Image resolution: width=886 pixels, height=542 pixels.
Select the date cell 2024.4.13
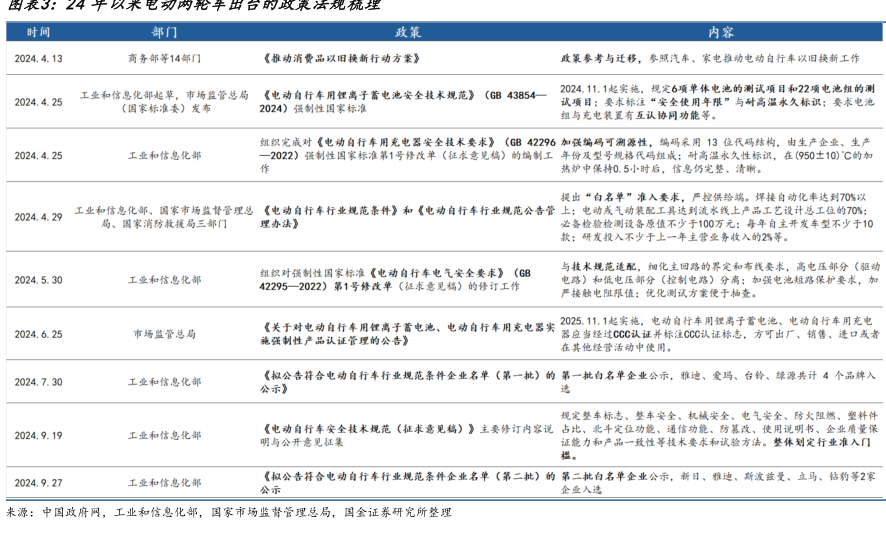pyautogui.click(x=38, y=59)
